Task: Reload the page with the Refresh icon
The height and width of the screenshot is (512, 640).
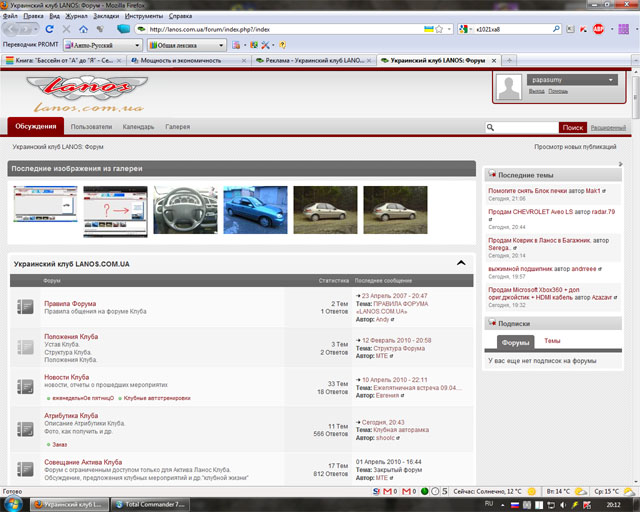Action: (49, 29)
